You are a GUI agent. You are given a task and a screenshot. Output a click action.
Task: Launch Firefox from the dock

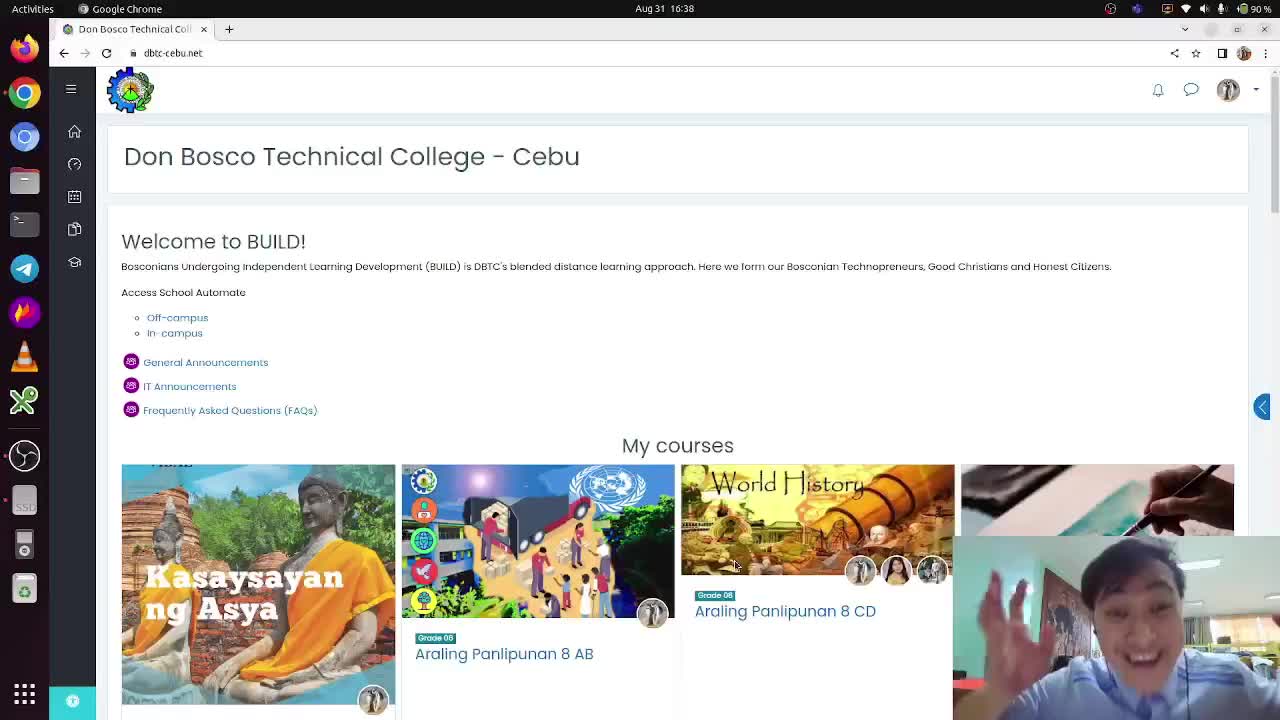tap(24, 47)
